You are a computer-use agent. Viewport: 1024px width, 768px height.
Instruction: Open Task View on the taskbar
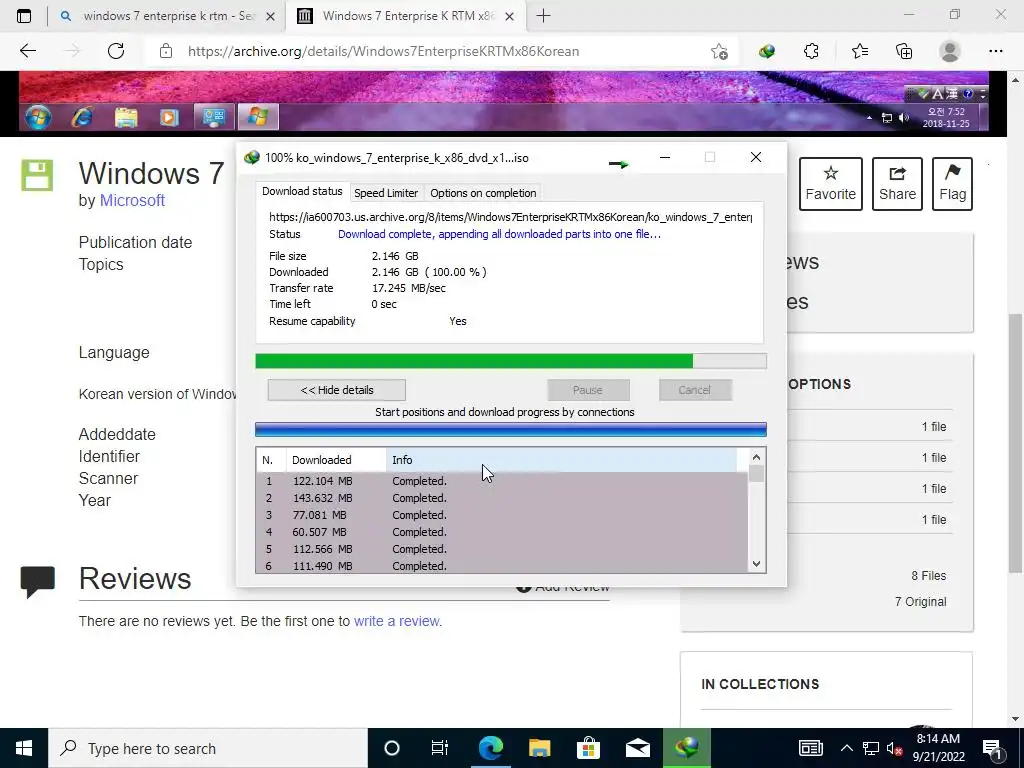[x=440, y=748]
